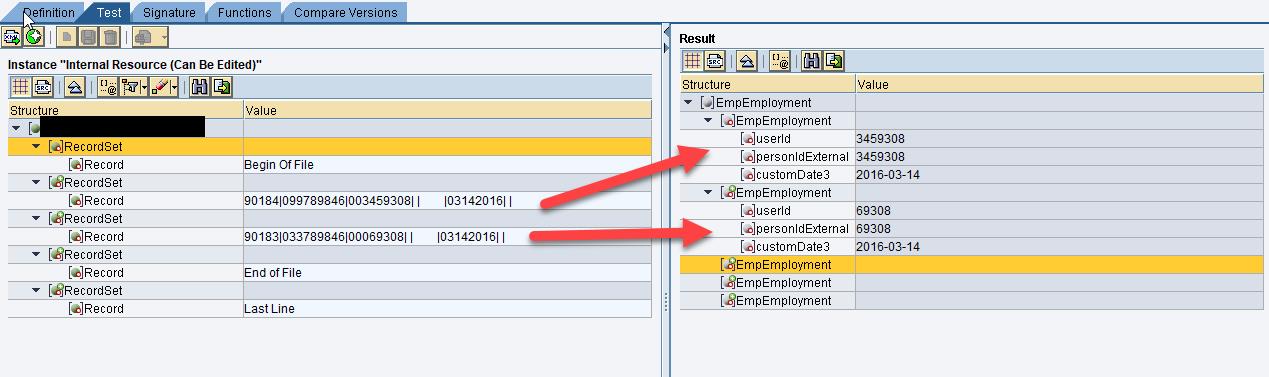Click the Begin Of File value cell
The width and height of the screenshot is (1269, 377).
pyautogui.click(x=447, y=164)
